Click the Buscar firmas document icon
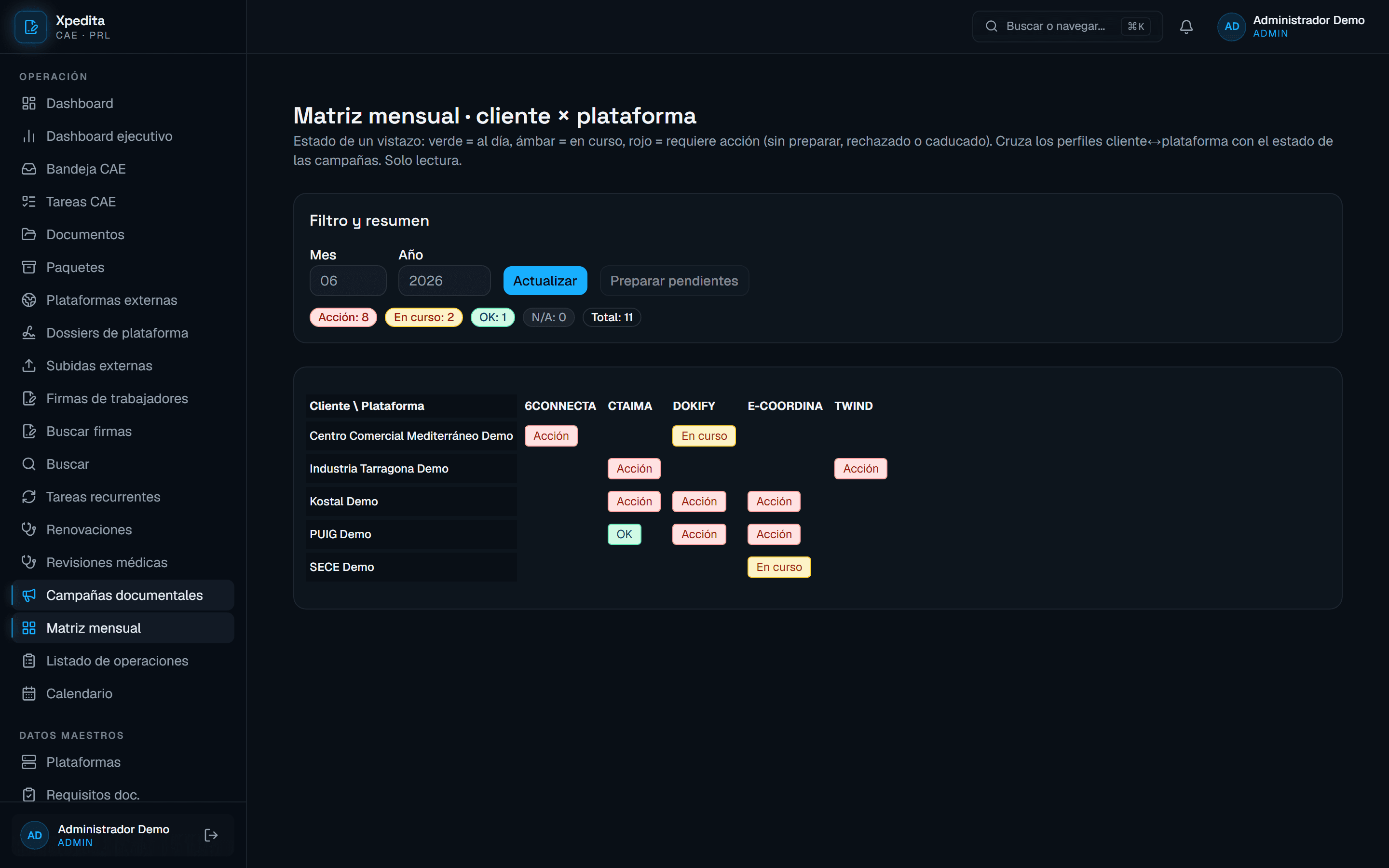This screenshot has height=868, width=1389. [x=29, y=431]
